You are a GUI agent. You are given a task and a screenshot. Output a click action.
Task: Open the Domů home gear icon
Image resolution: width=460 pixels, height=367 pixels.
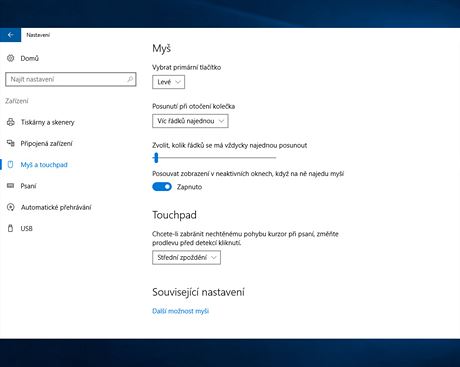[11, 58]
